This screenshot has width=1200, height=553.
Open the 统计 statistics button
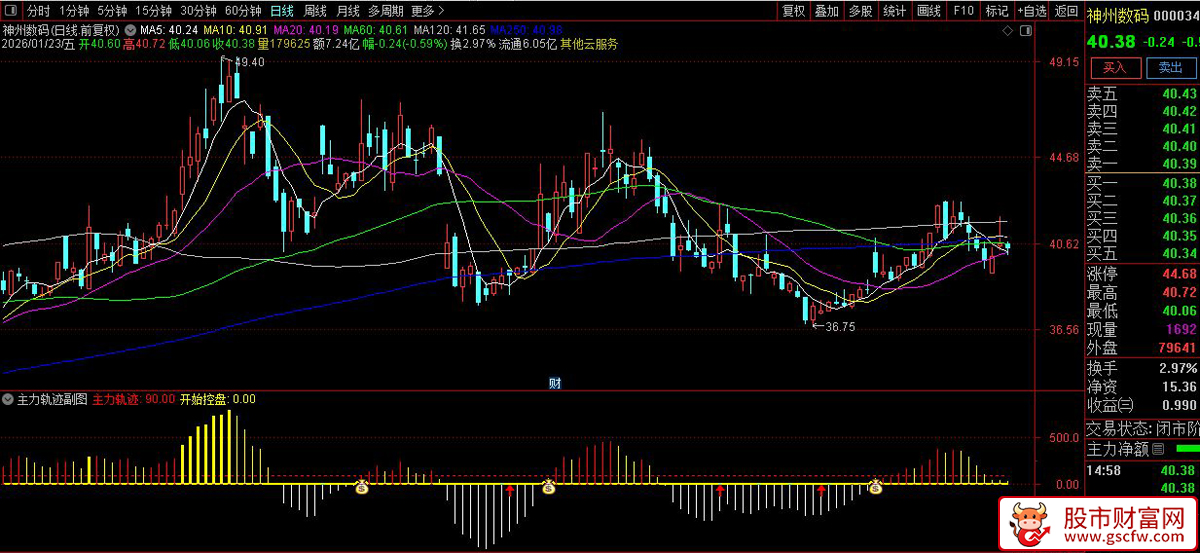coord(895,11)
